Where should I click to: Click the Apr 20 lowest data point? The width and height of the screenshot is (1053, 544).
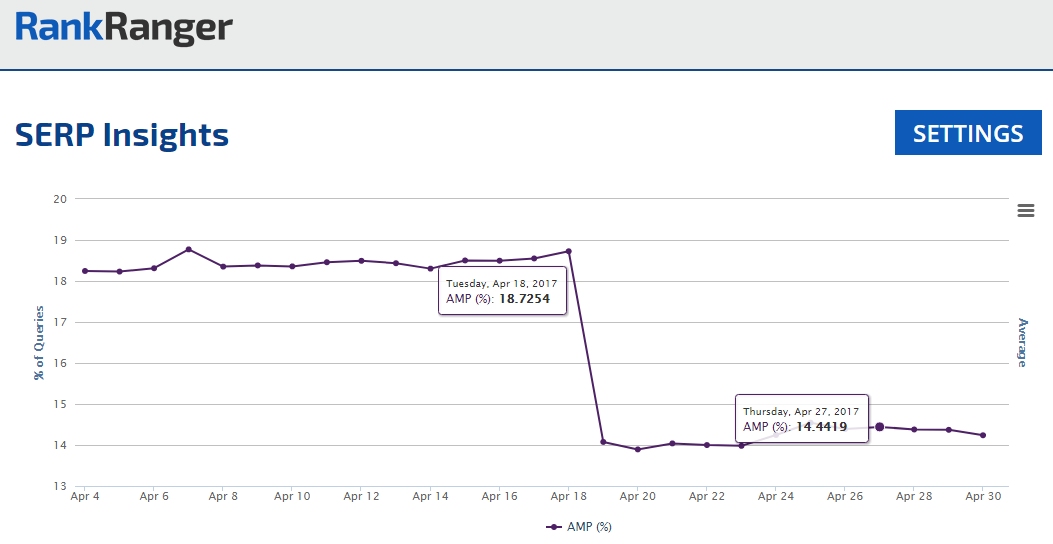(x=638, y=450)
